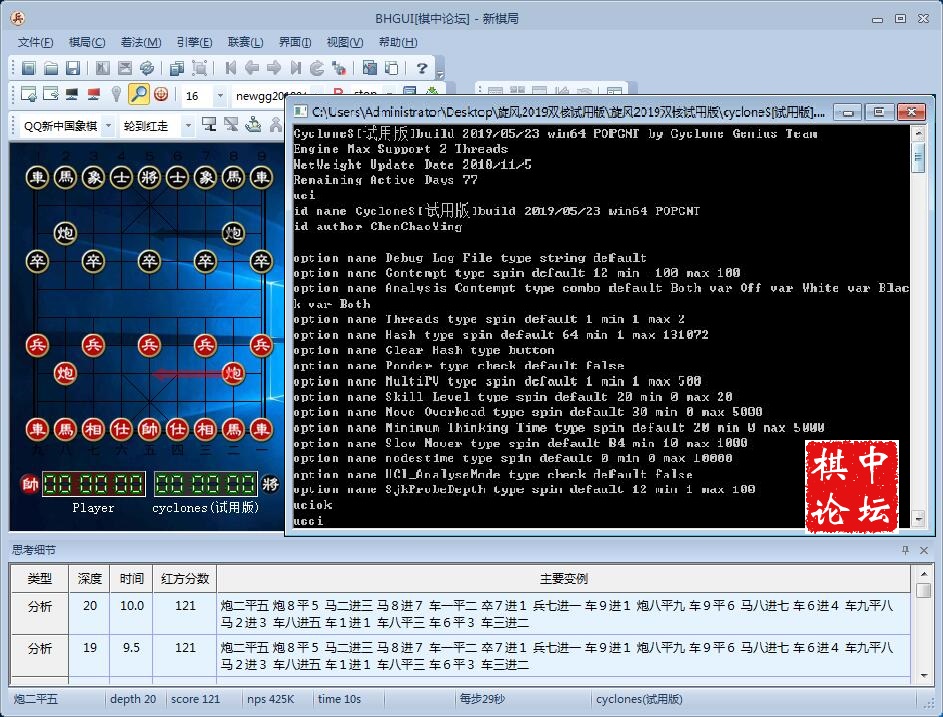The height and width of the screenshot is (717, 943).
Task: Click the black monitor icon
Action: coord(72,94)
